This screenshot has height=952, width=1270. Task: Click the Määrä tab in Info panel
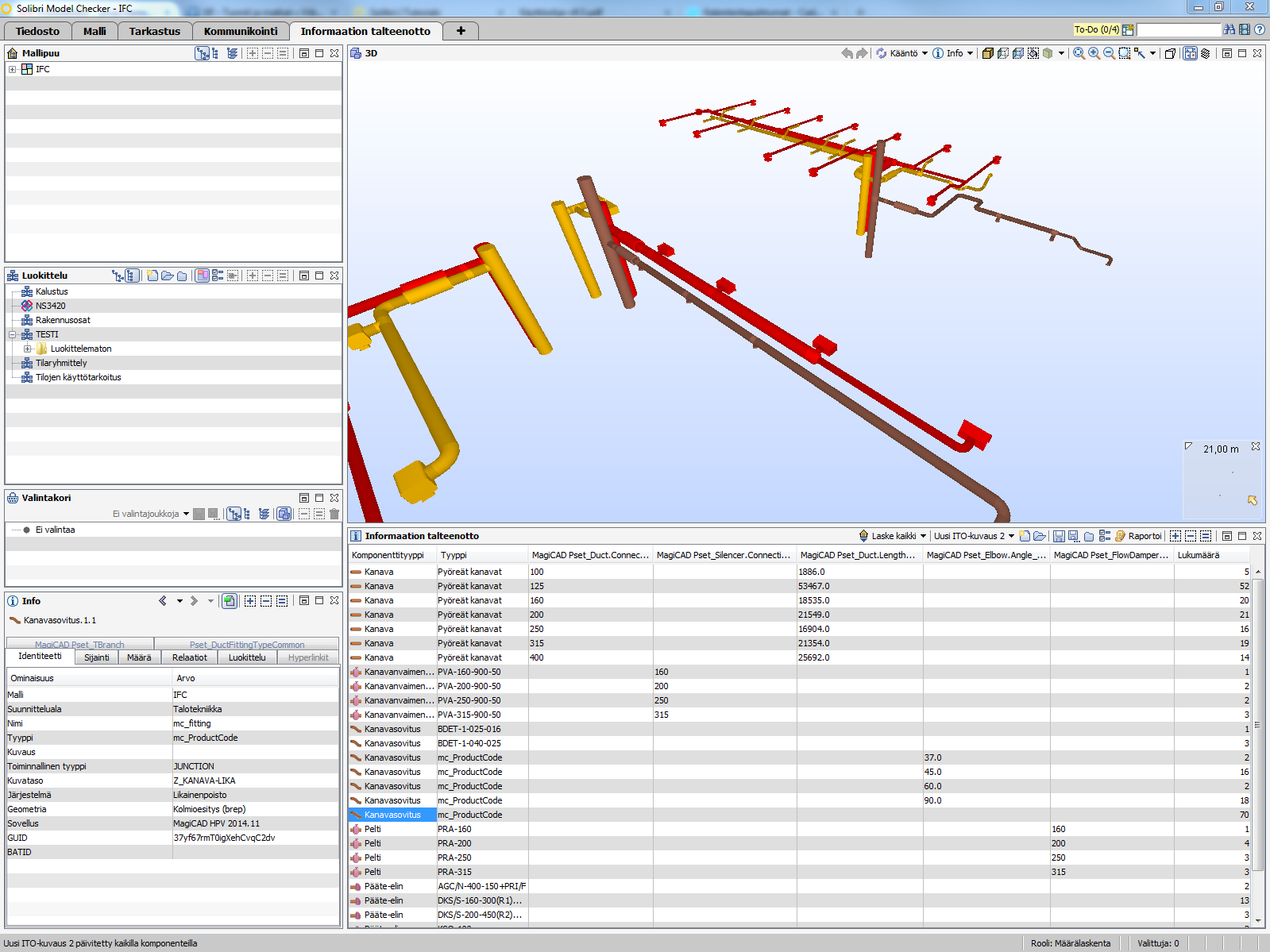point(139,657)
